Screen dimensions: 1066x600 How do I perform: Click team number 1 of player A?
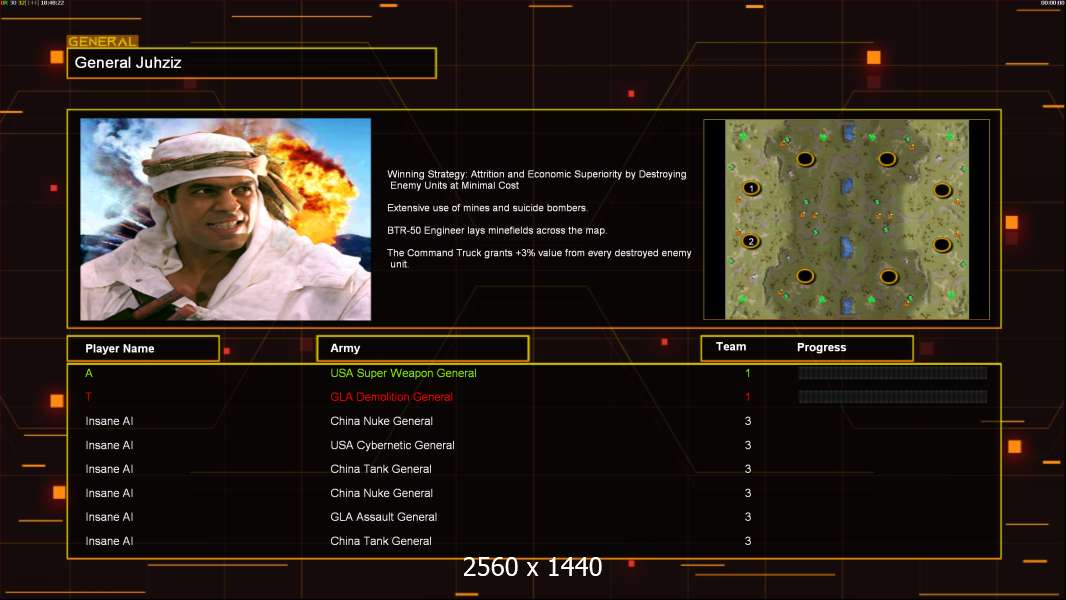point(748,373)
